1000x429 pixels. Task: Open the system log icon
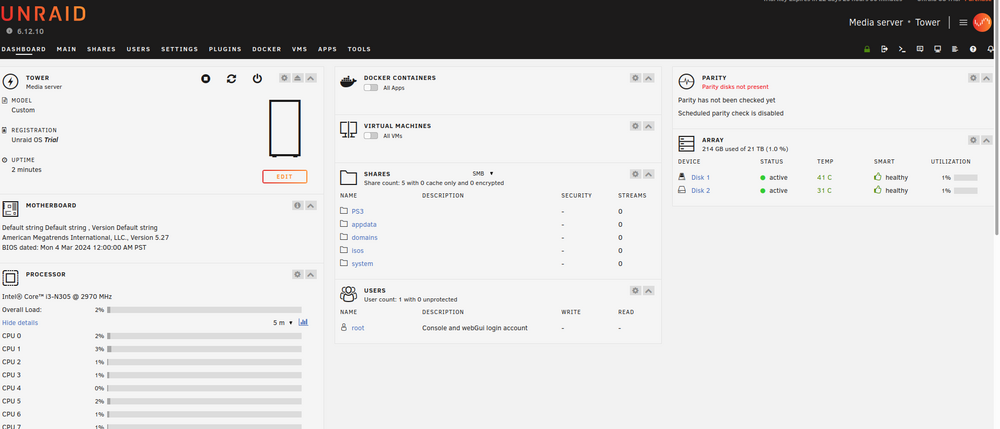955,49
